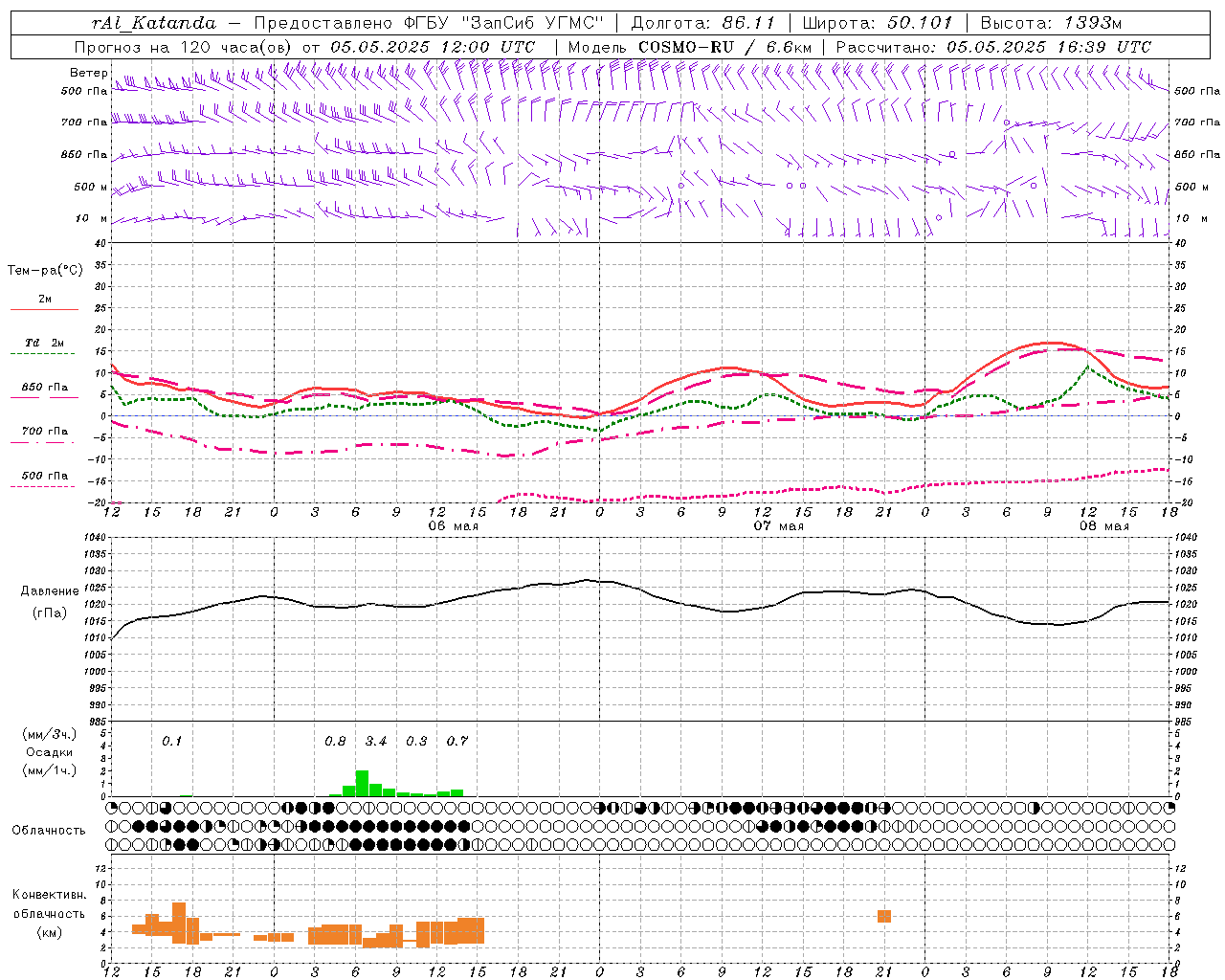Click the 07 мая date label
This screenshot has width=1225, height=980.
(x=778, y=526)
